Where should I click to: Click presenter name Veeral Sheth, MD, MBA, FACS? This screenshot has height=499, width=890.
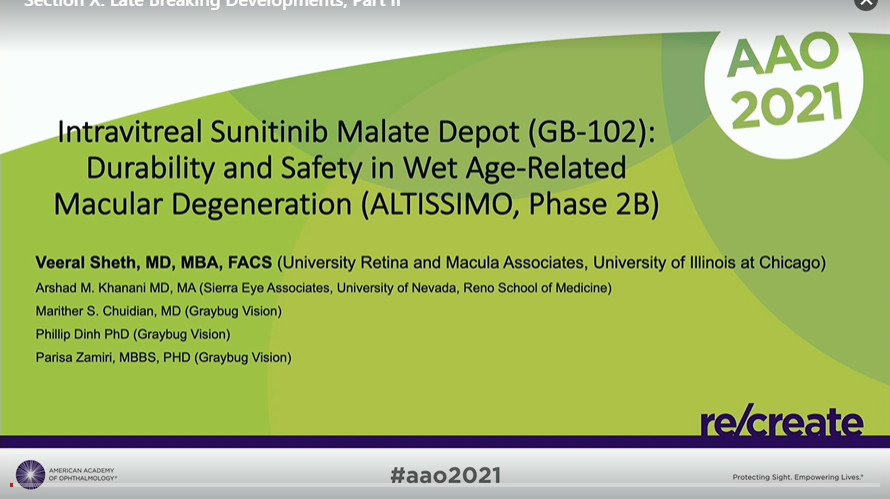coord(154,263)
